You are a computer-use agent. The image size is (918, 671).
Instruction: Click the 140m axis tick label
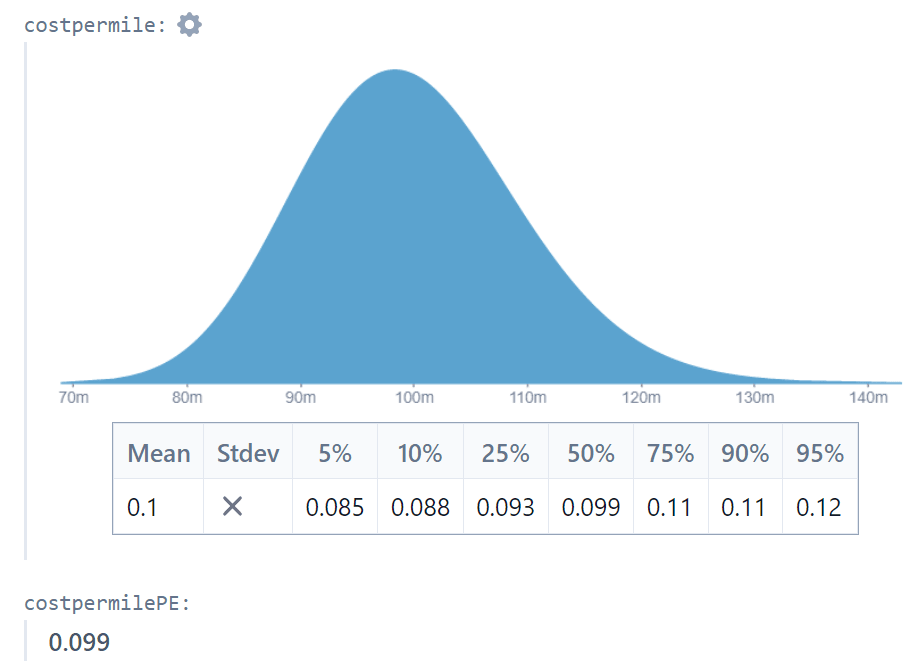(868, 398)
